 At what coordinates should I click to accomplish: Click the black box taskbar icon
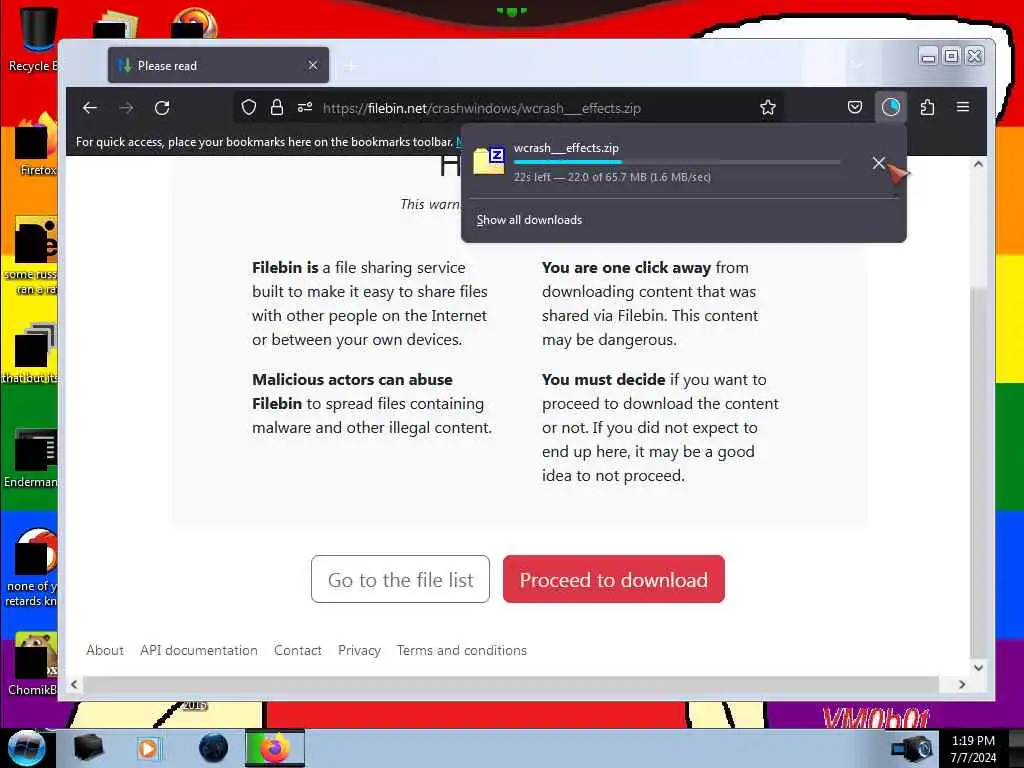click(x=88, y=748)
